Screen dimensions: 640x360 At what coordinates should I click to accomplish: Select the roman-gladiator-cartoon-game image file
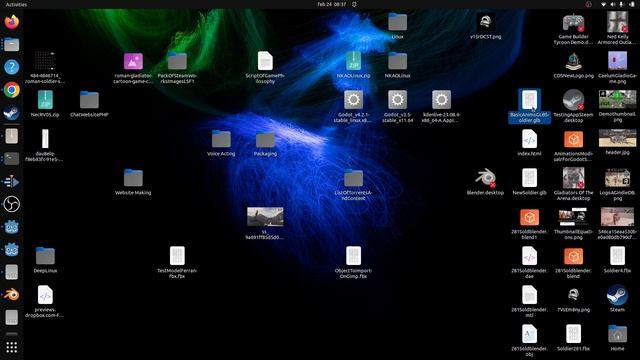point(133,68)
